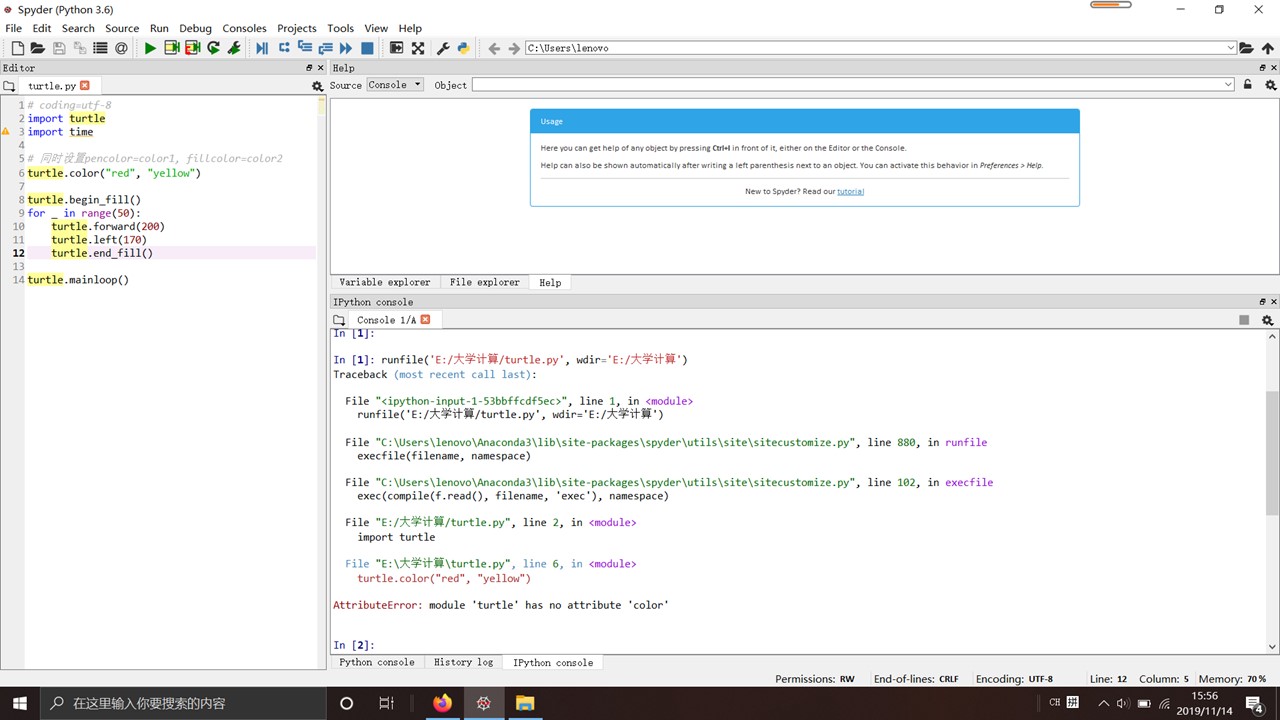The image size is (1280, 720).
Task: Open Windows Start menu
Action: pyautogui.click(x=20, y=703)
